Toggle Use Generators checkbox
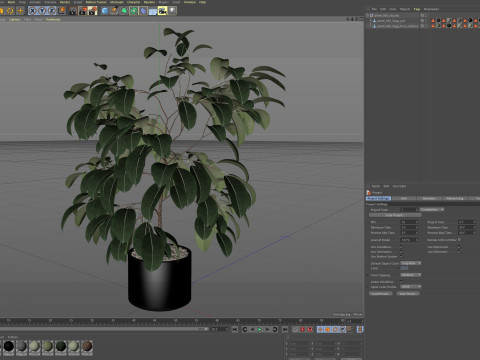 coord(401,252)
